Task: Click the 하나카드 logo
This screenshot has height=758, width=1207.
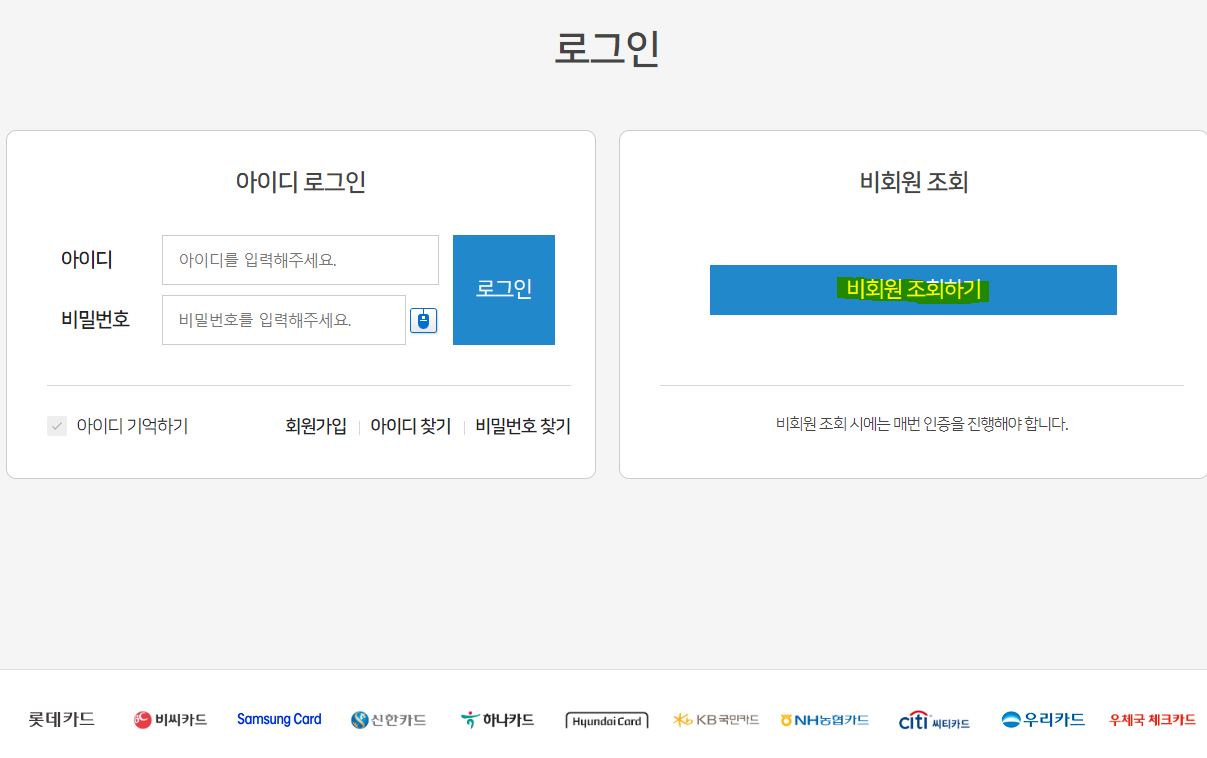Action: point(497,719)
